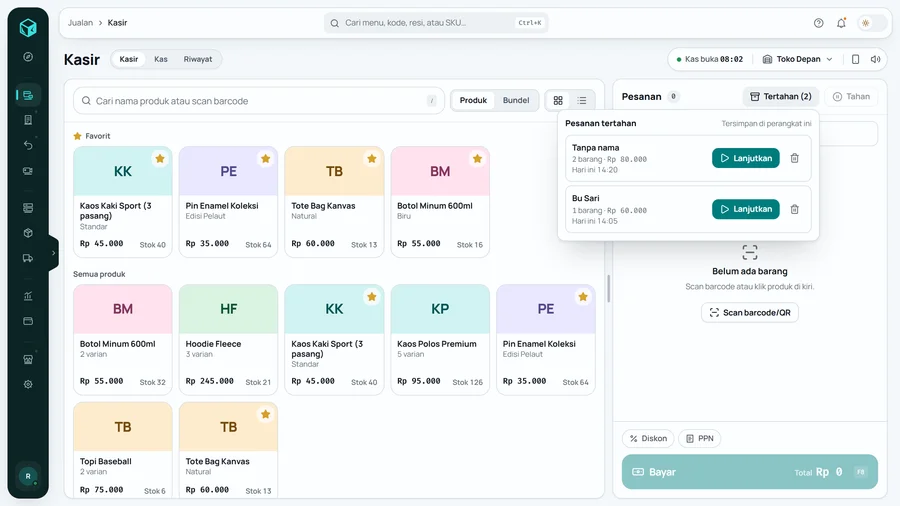Add Hoodie Fleece to the order
This screenshot has width=900, height=506.
(228, 340)
